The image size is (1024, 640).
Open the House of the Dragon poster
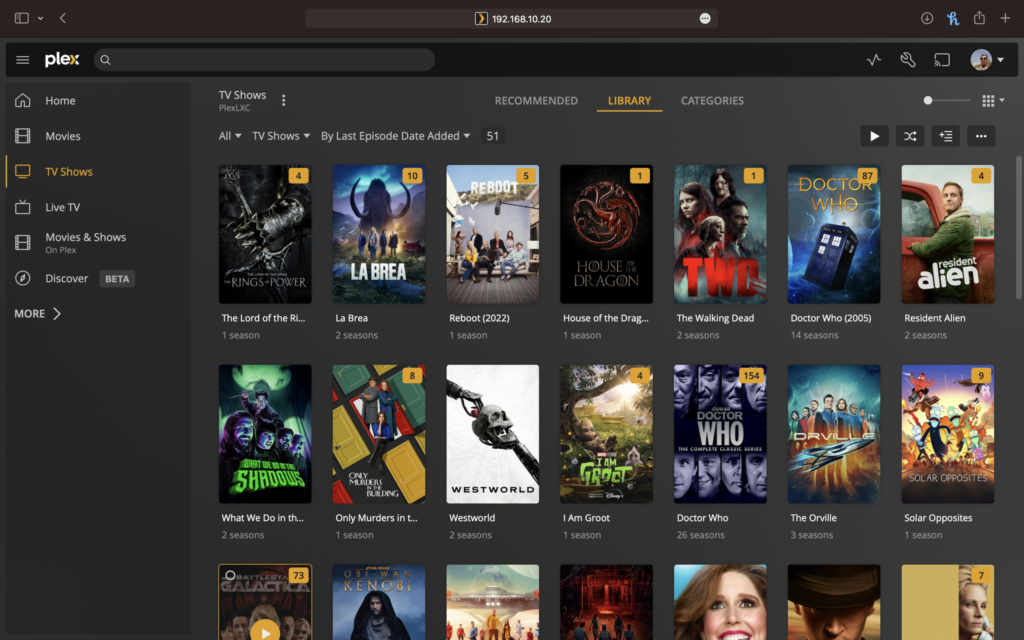click(x=606, y=234)
